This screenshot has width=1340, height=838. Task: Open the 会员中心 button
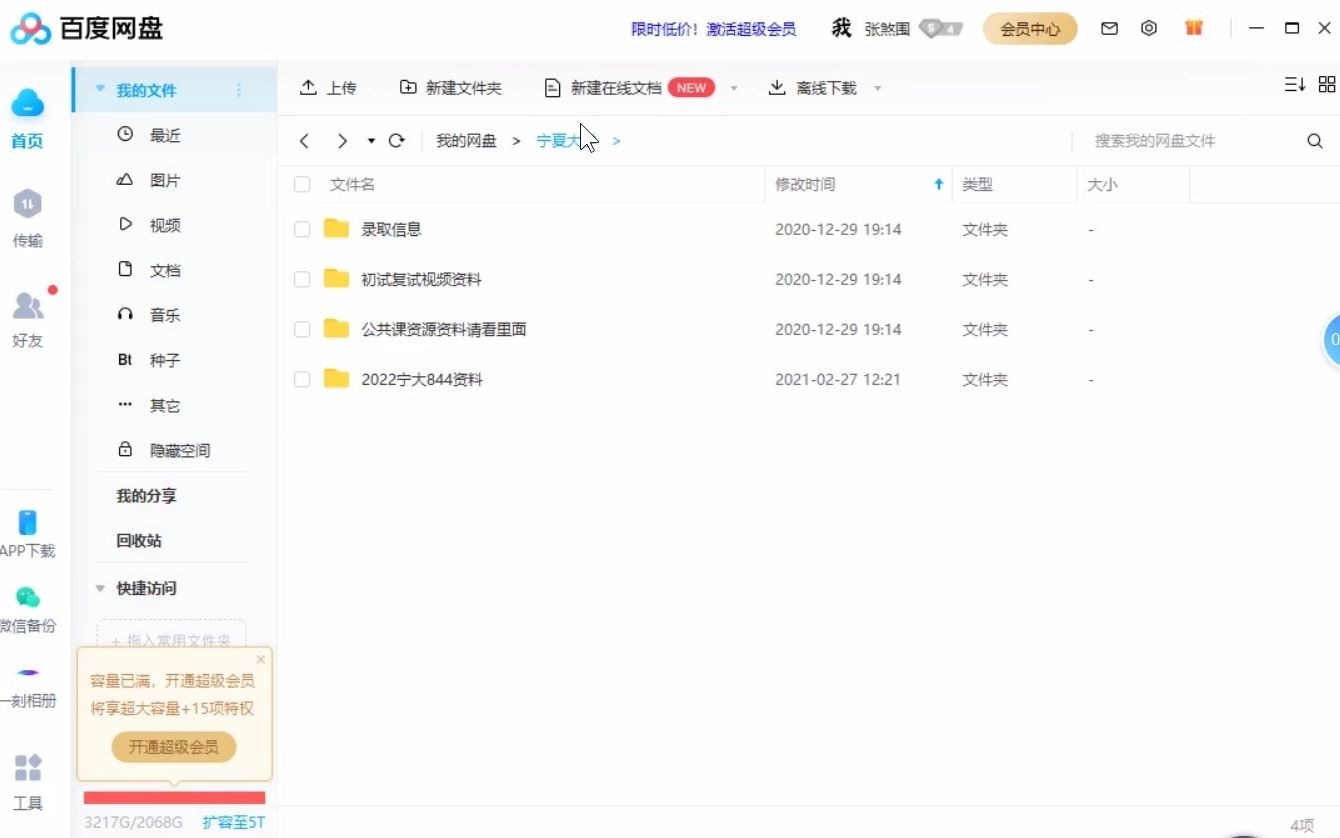click(x=1030, y=29)
